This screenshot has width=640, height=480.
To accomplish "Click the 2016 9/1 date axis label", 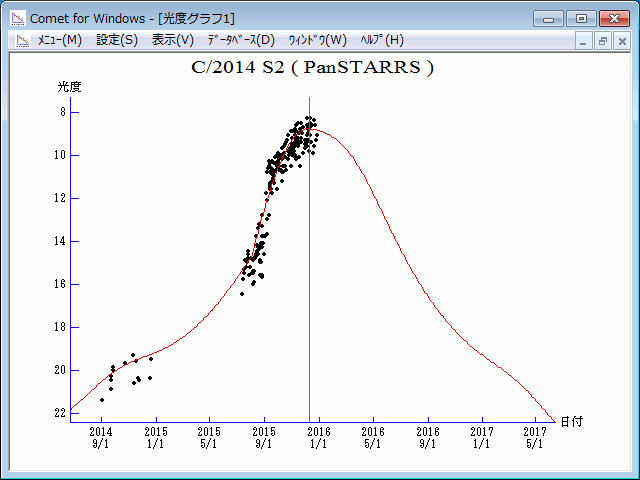I will pos(428,438).
